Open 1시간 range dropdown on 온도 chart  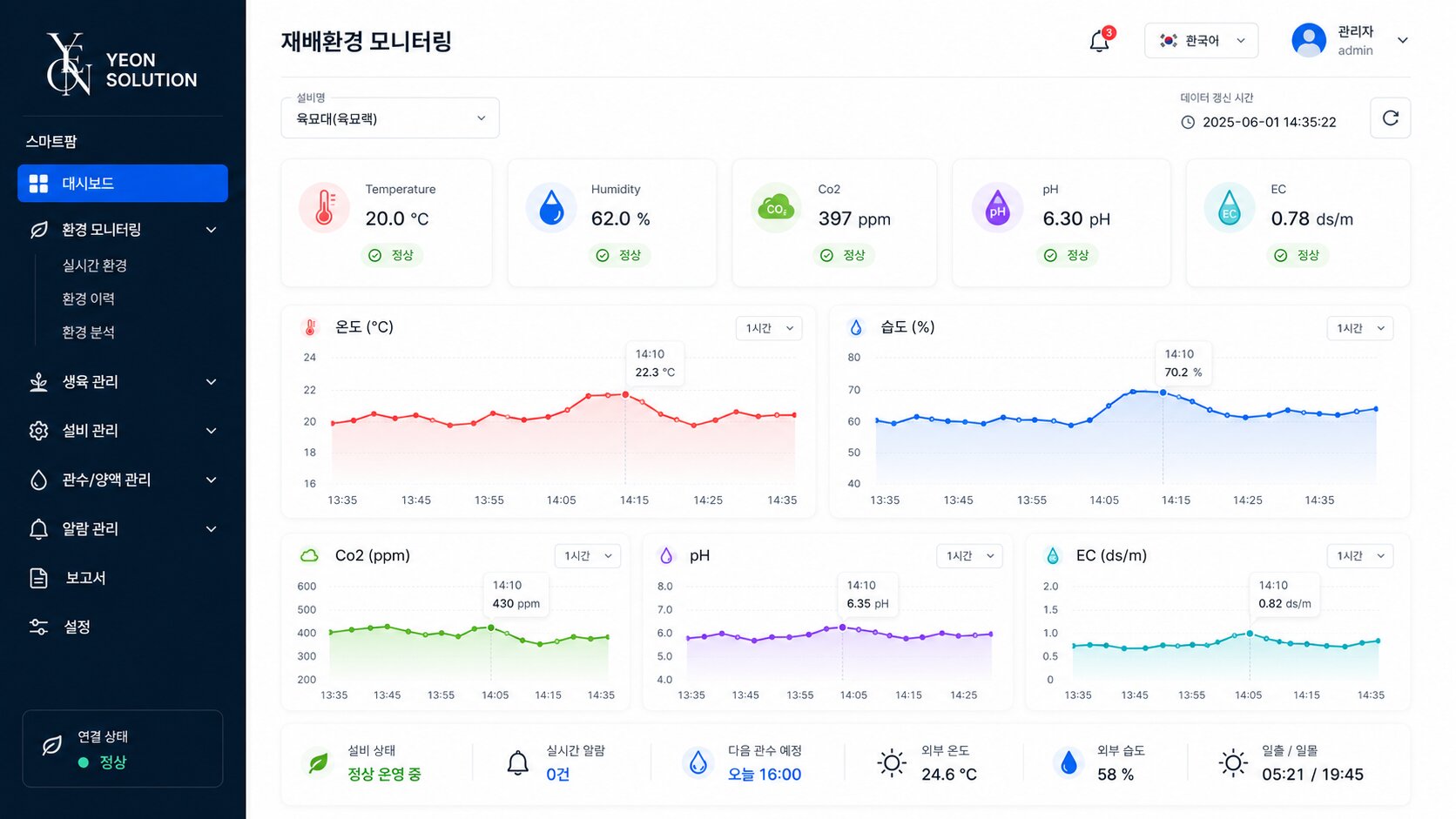coord(769,328)
